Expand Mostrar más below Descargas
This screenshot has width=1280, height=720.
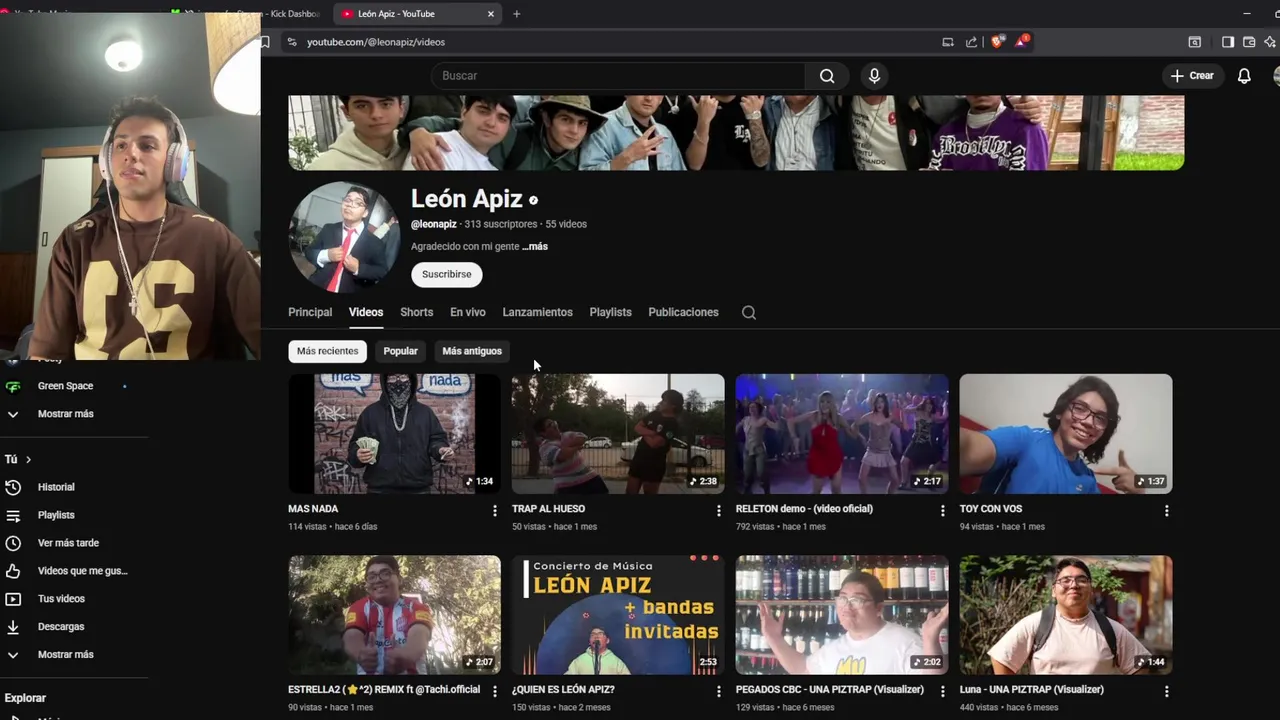tap(65, 655)
